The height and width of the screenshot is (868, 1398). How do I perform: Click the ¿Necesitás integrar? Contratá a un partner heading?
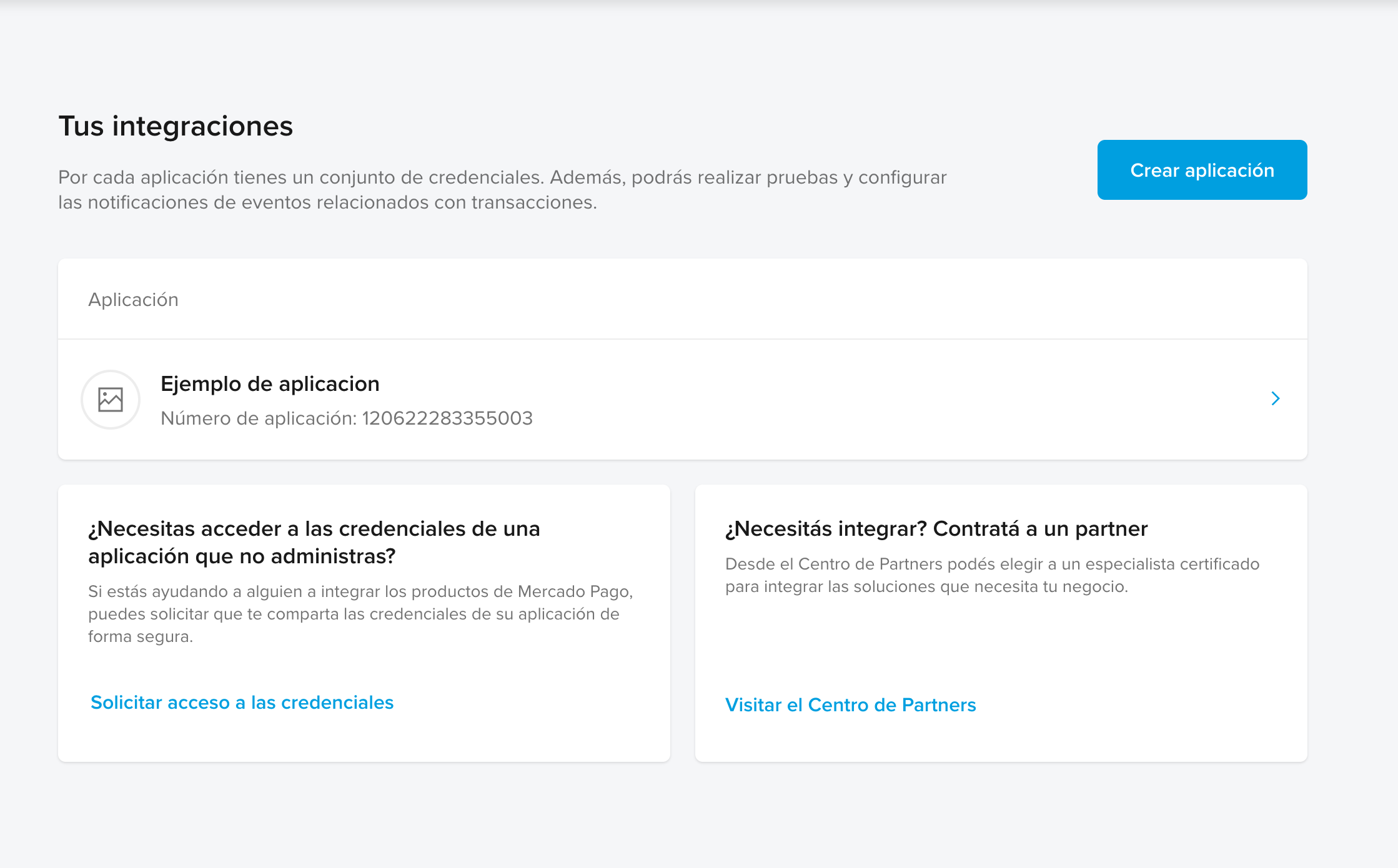click(x=936, y=529)
